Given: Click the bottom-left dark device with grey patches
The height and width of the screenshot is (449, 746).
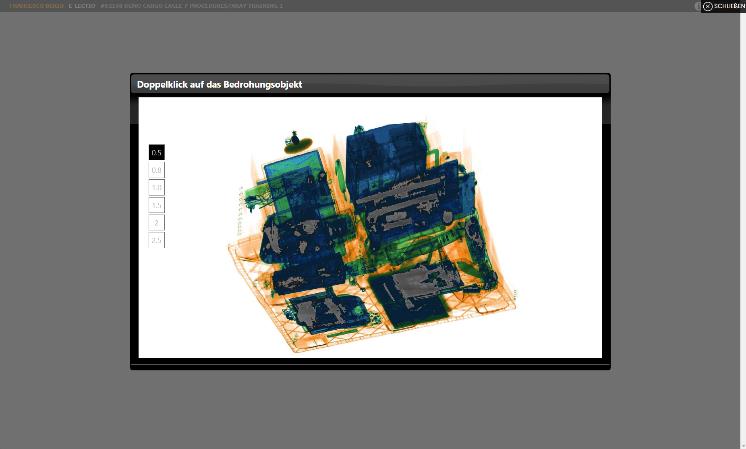Looking at the screenshot, I should pos(323,312).
